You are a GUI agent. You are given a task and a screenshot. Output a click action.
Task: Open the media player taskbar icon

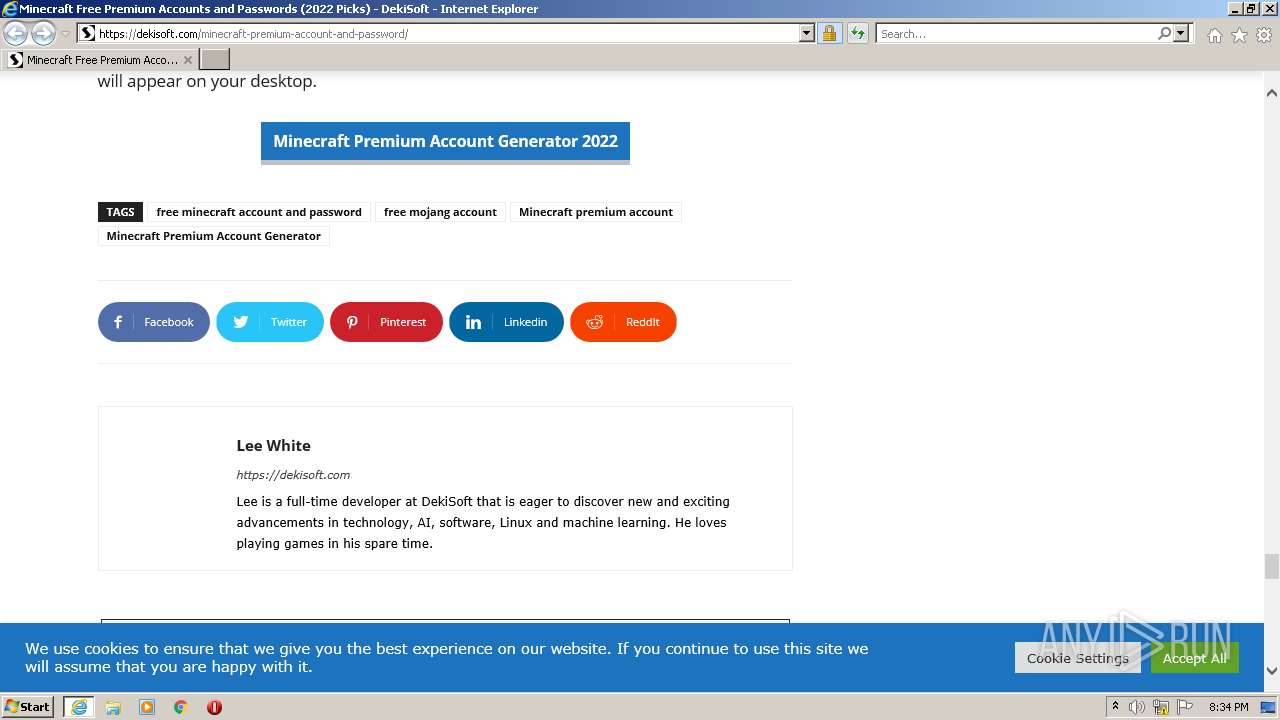tap(147, 707)
